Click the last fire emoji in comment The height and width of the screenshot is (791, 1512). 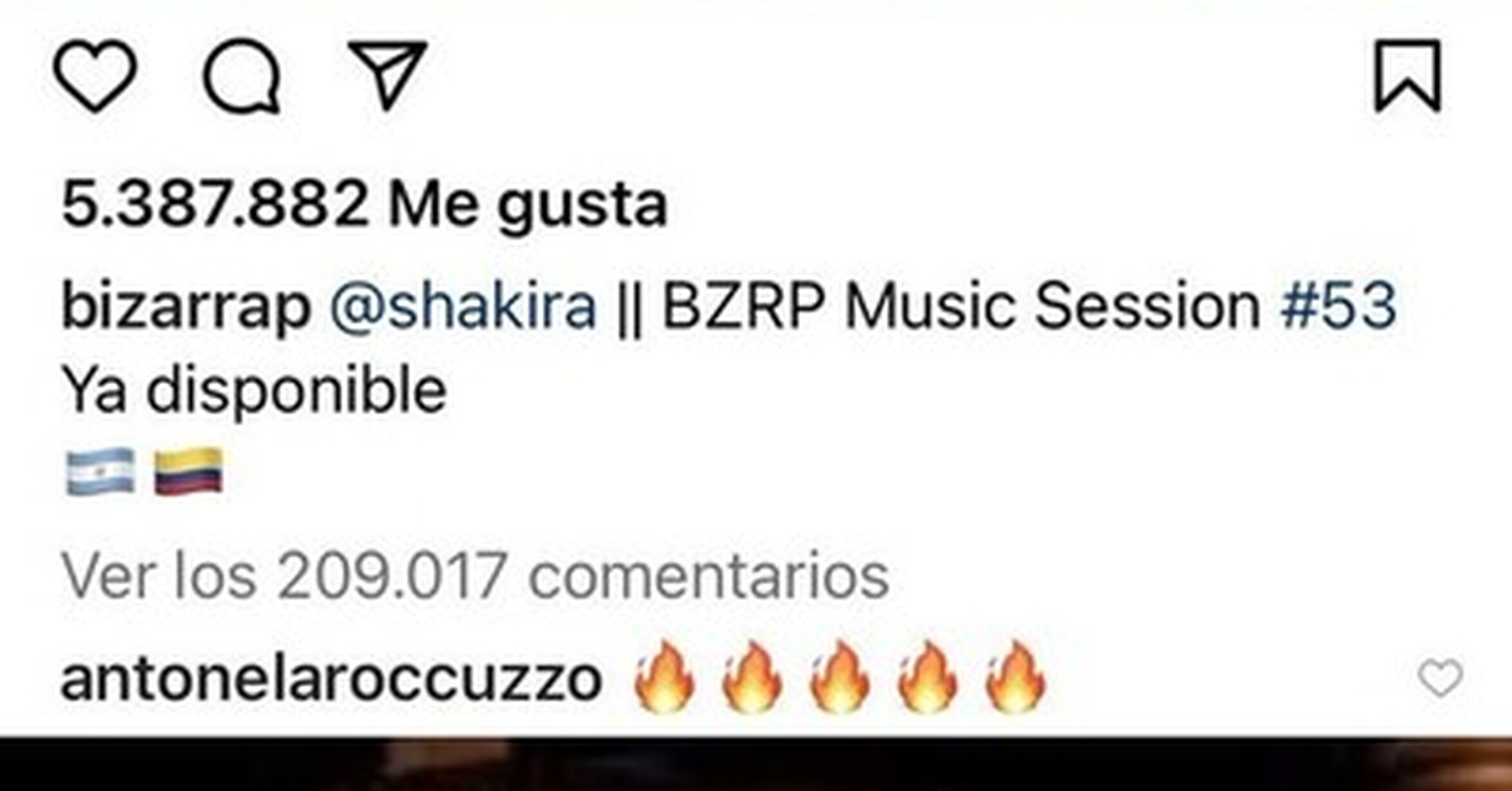click(x=1015, y=677)
